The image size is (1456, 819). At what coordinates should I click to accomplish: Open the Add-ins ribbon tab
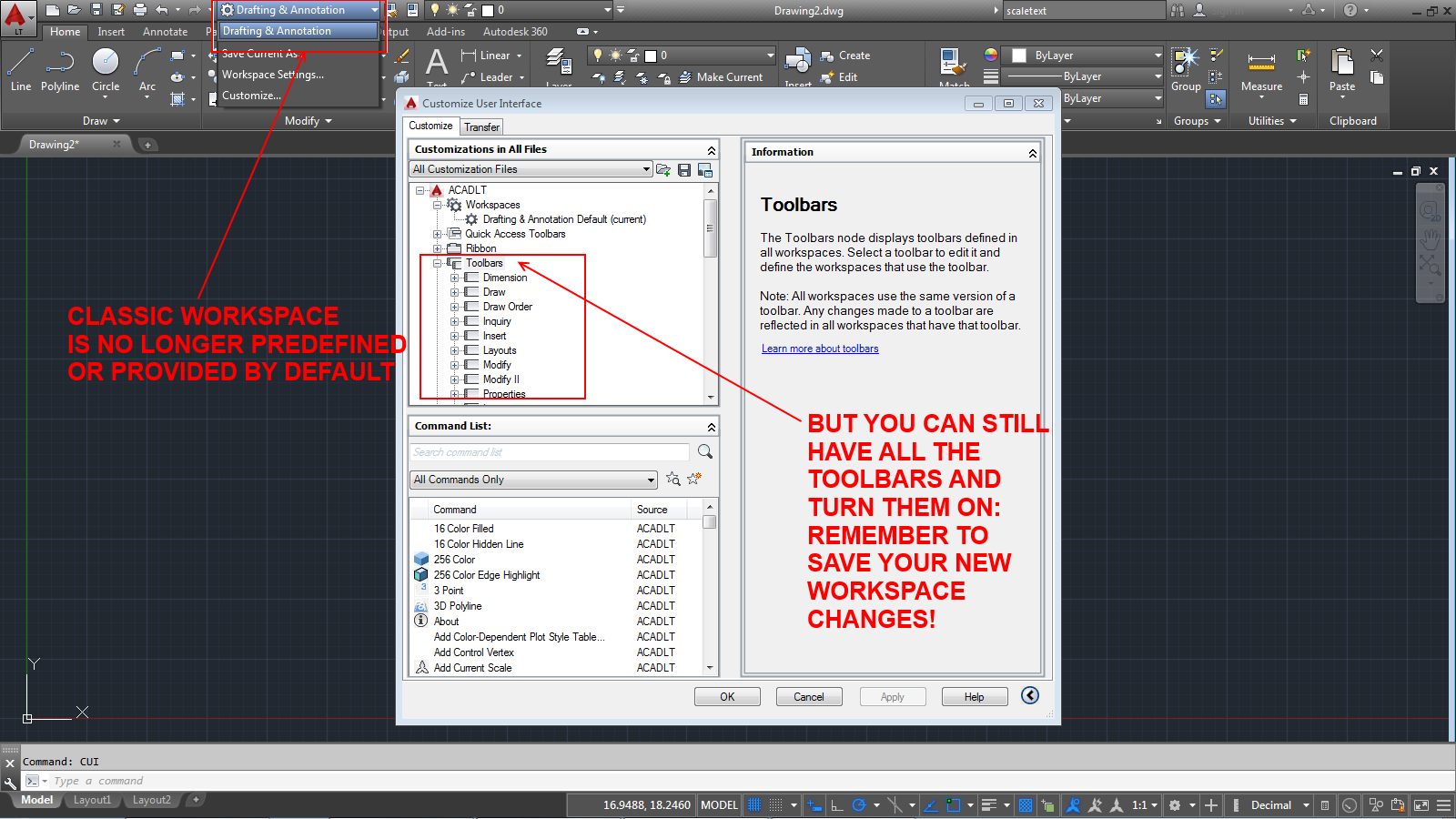pyautogui.click(x=445, y=32)
